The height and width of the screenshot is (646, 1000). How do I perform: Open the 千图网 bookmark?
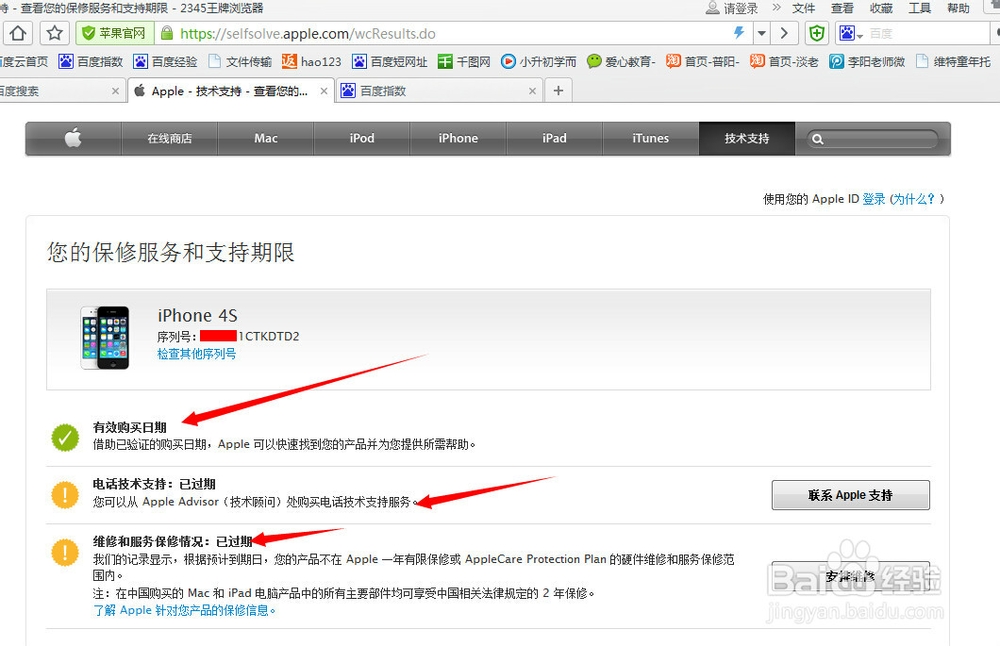click(464, 61)
